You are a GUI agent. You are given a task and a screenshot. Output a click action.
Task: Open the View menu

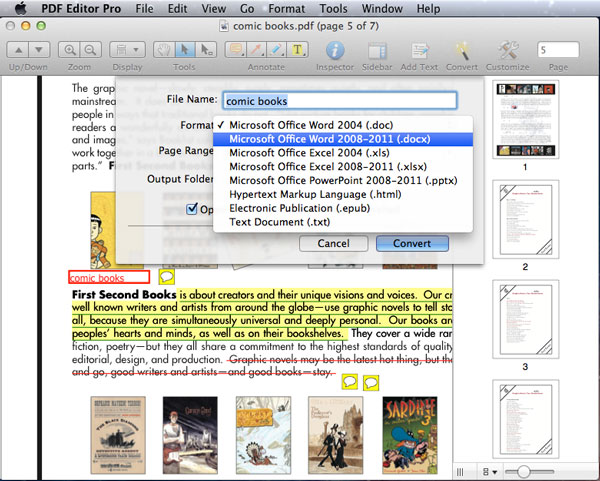point(214,8)
